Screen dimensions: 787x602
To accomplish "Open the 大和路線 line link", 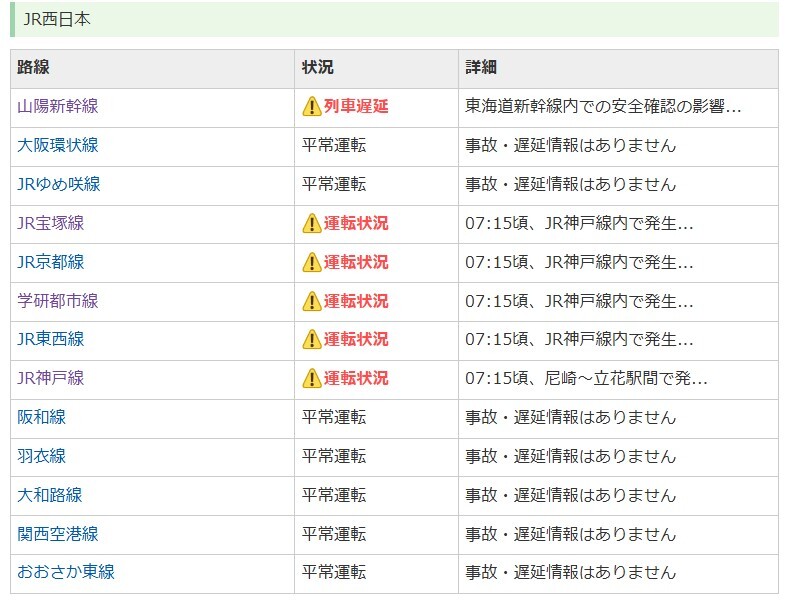I will tap(50, 496).
